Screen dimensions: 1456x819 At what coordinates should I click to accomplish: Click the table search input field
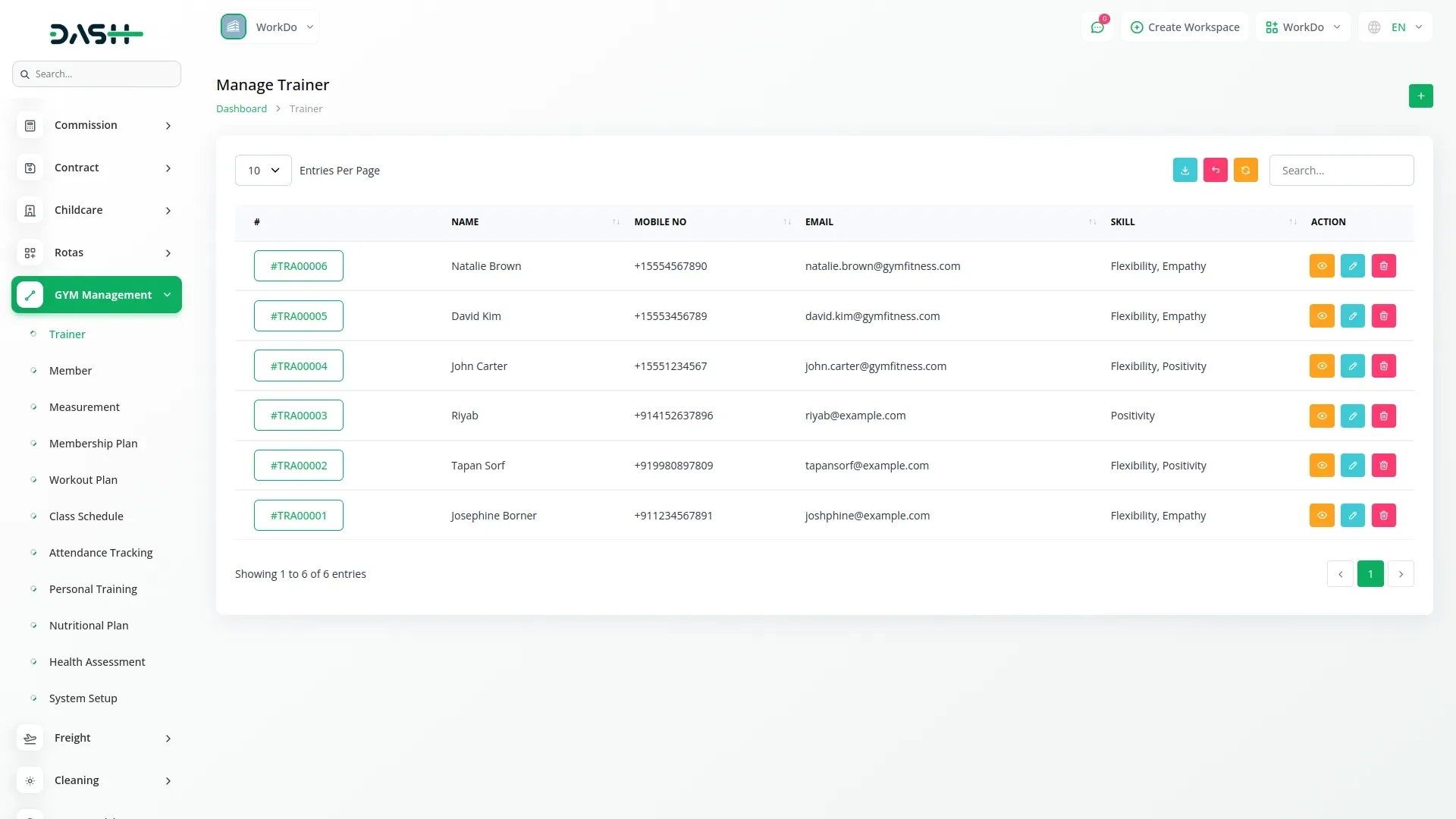click(1341, 171)
